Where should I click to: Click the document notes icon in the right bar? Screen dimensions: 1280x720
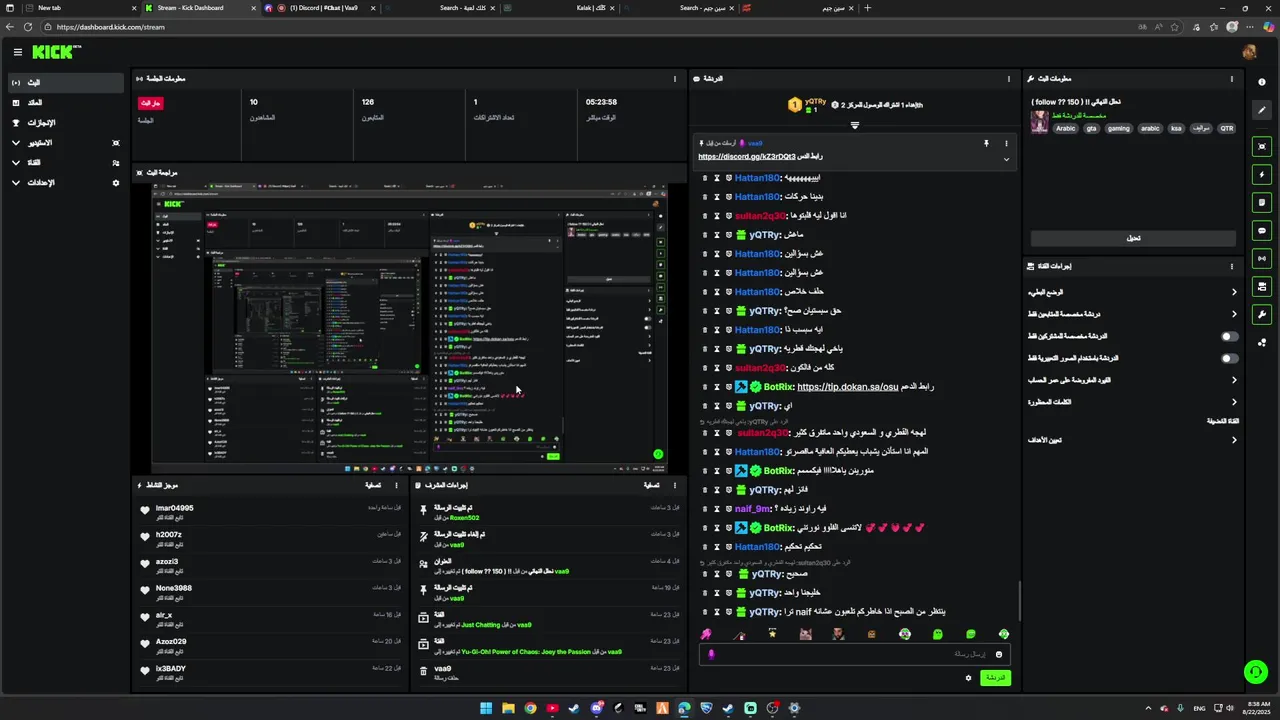1262,202
